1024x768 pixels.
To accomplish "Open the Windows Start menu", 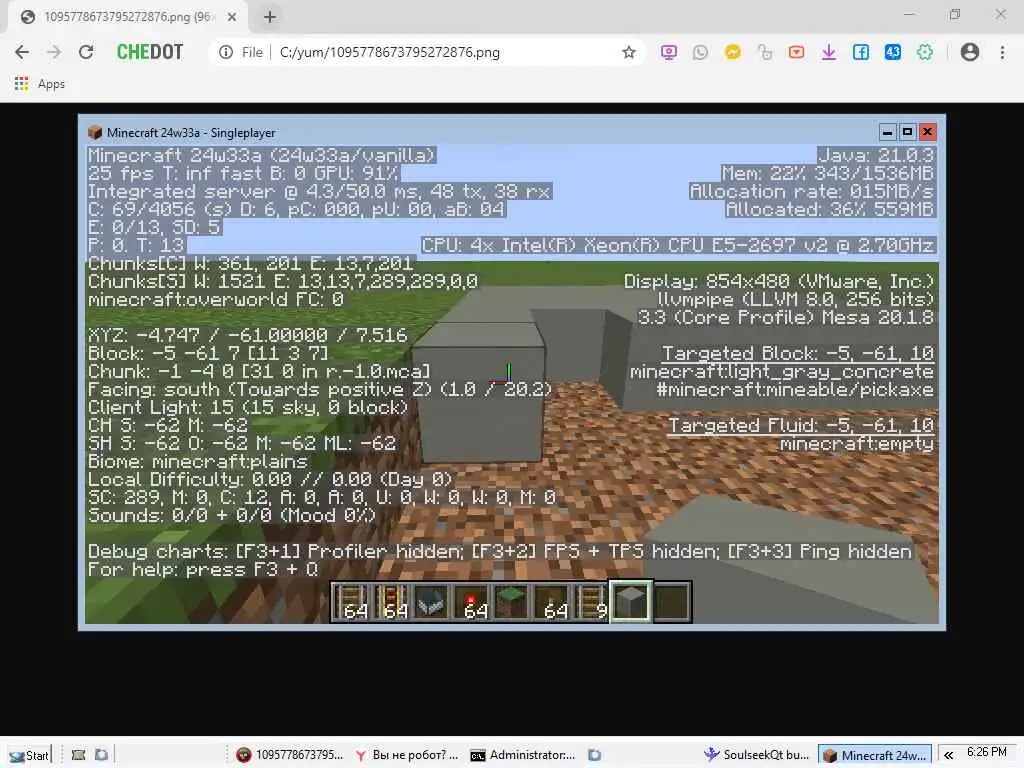I will (x=29, y=755).
